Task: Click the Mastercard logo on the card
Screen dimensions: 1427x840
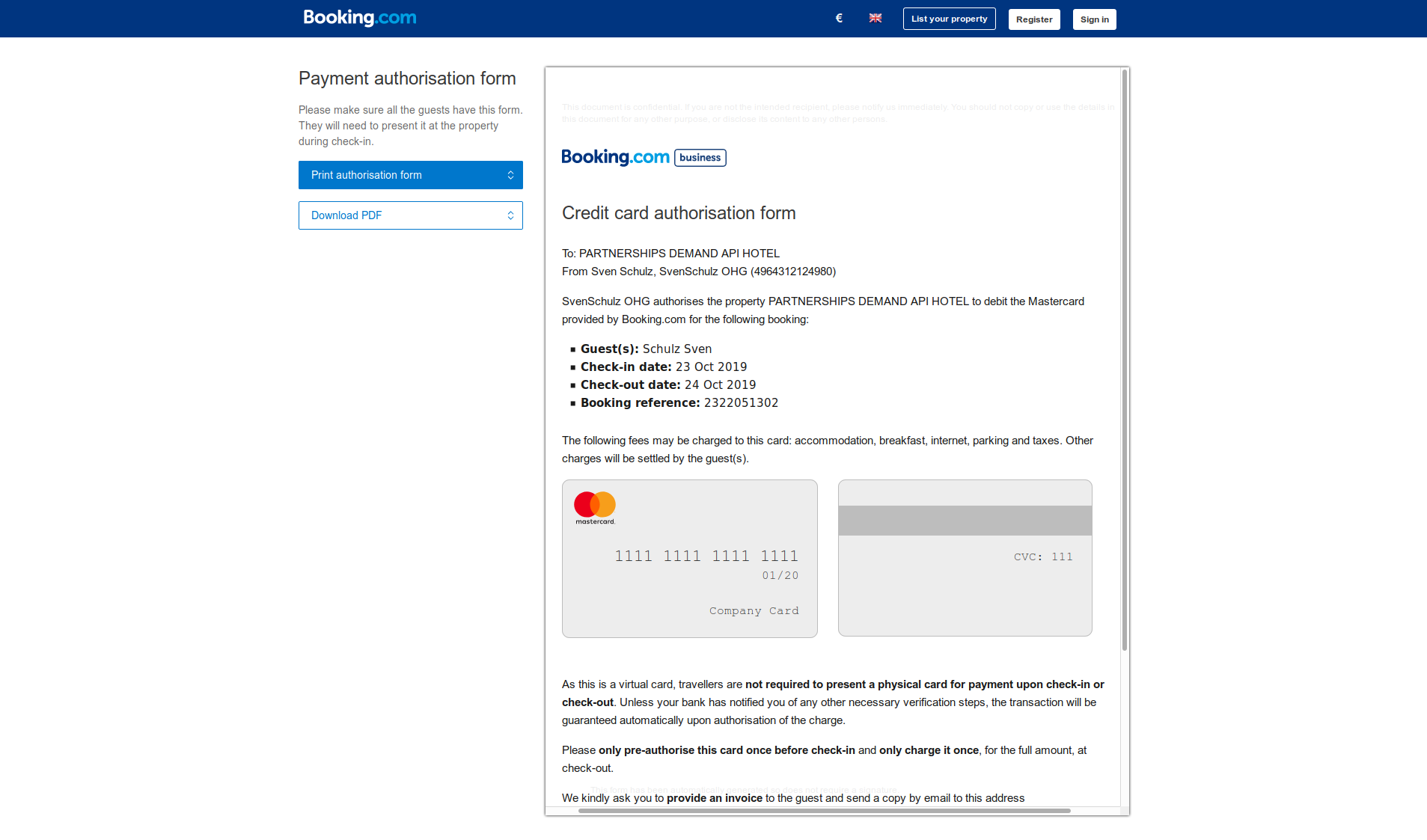Action: [x=595, y=508]
